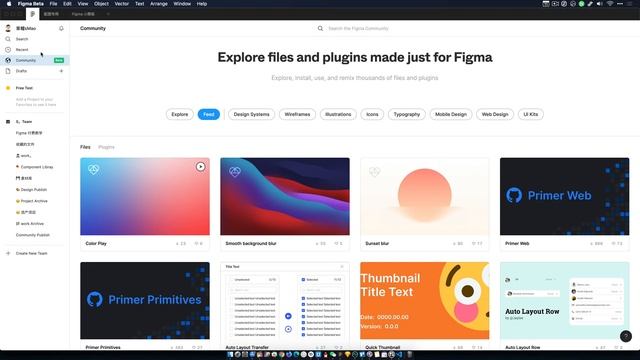Click the Recent clock icon in the sidebar

click(x=8, y=50)
